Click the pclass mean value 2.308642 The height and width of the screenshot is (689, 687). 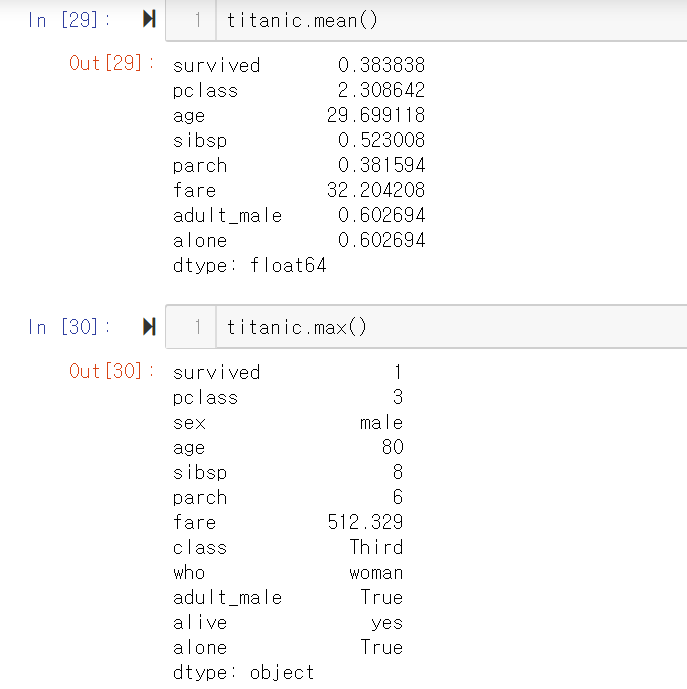pos(382,90)
